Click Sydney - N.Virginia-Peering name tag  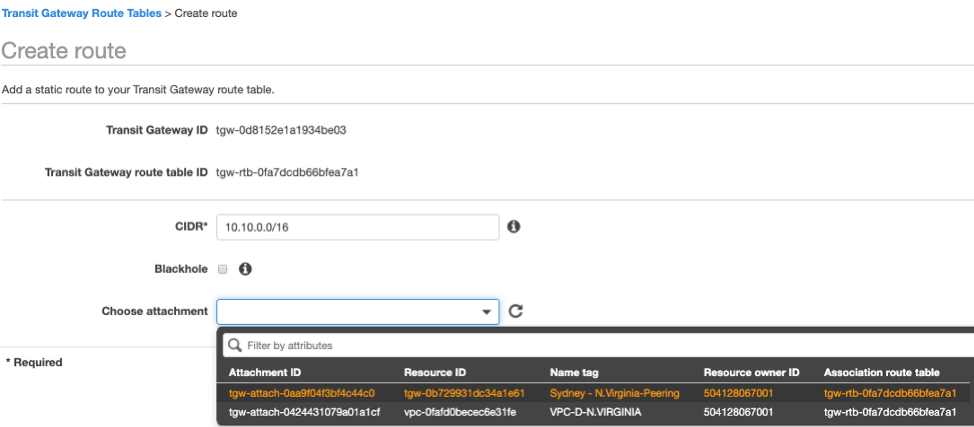click(x=615, y=393)
